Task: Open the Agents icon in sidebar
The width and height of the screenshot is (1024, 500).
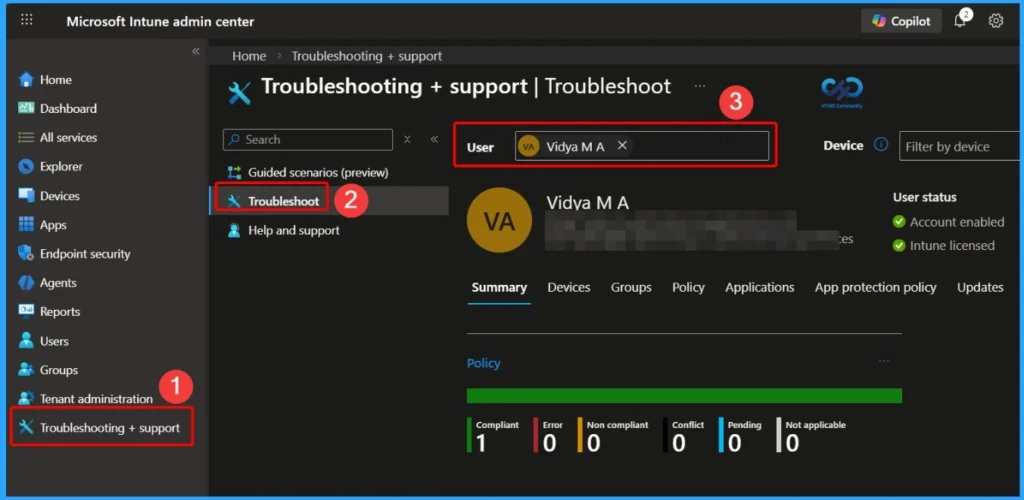Action: (26, 283)
